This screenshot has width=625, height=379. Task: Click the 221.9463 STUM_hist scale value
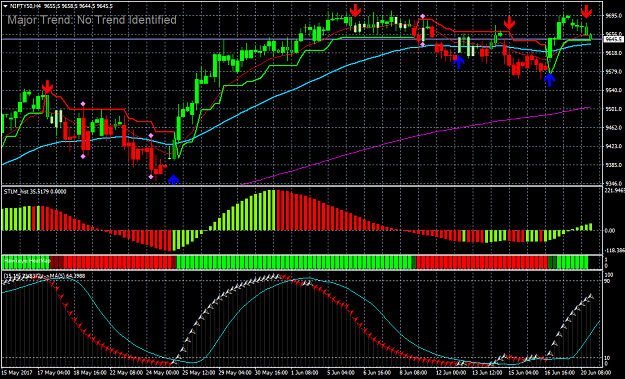(x=615, y=191)
